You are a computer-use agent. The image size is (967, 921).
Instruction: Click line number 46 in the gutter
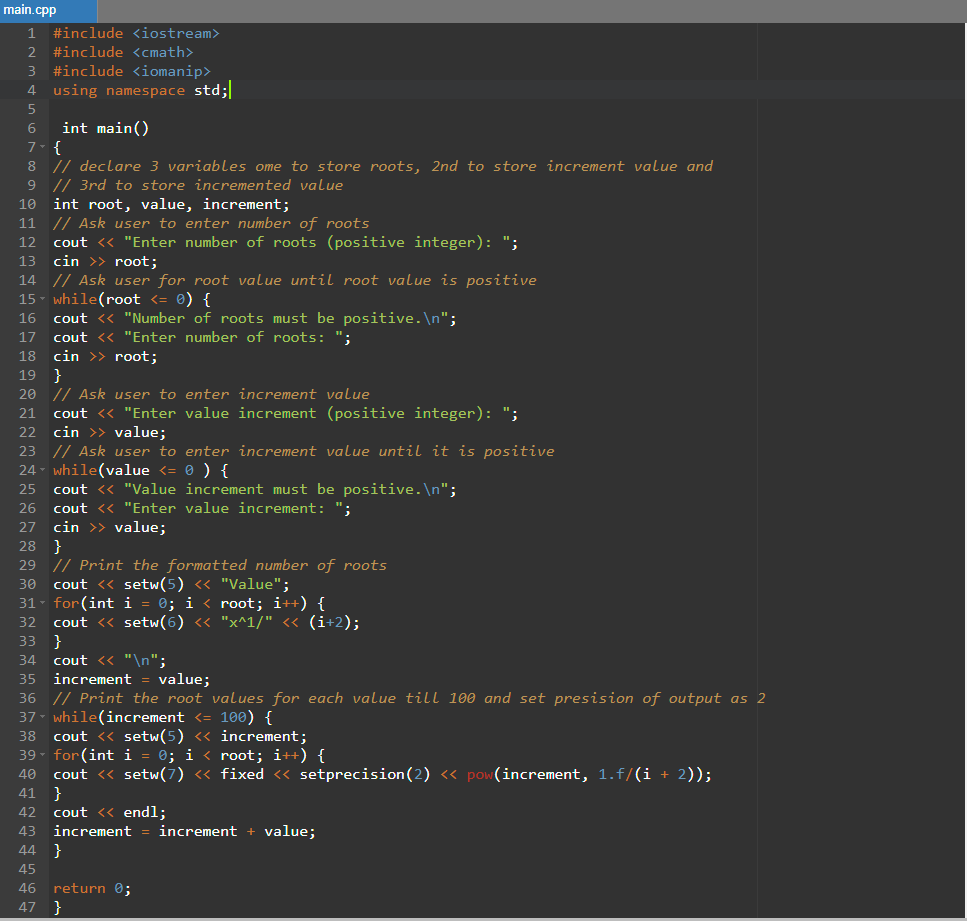coord(27,888)
